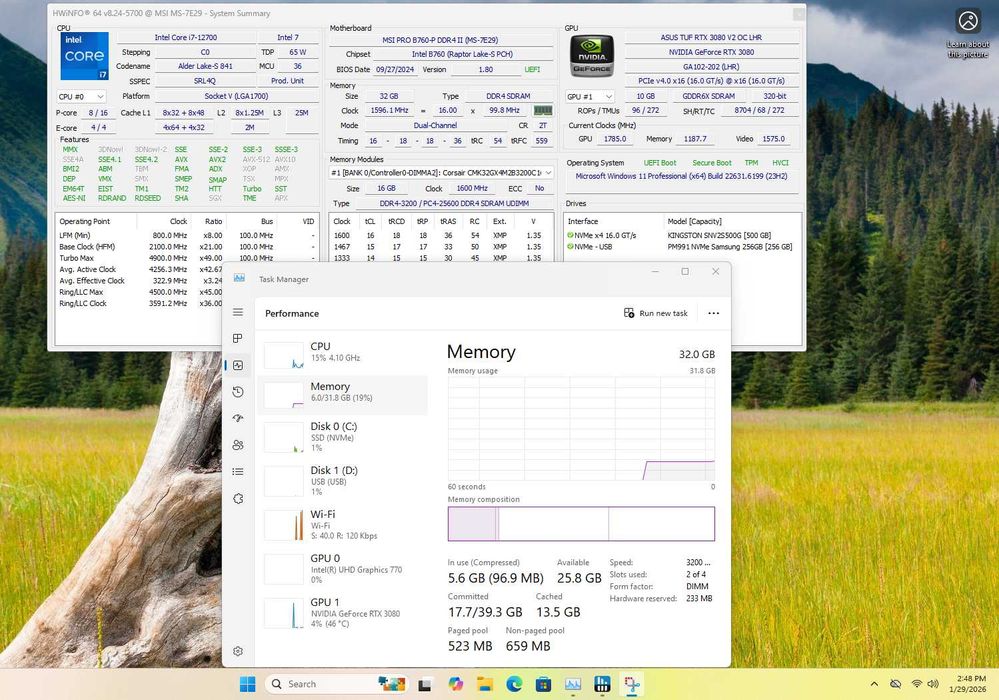Click the Memory composition bar
The width and height of the screenshot is (999, 700).
coord(581,524)
